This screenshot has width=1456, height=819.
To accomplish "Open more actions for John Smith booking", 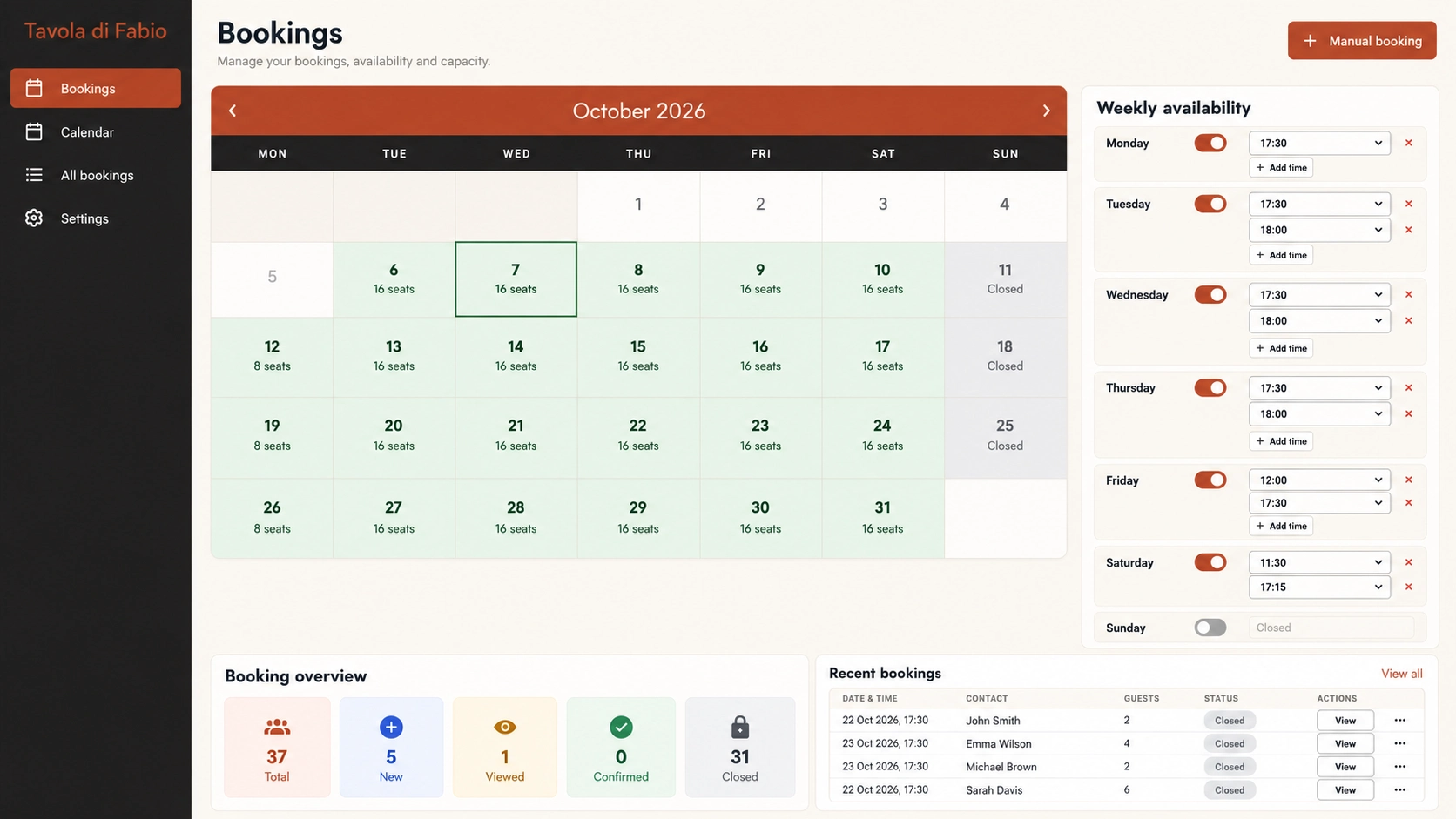I will [1399, 720].
